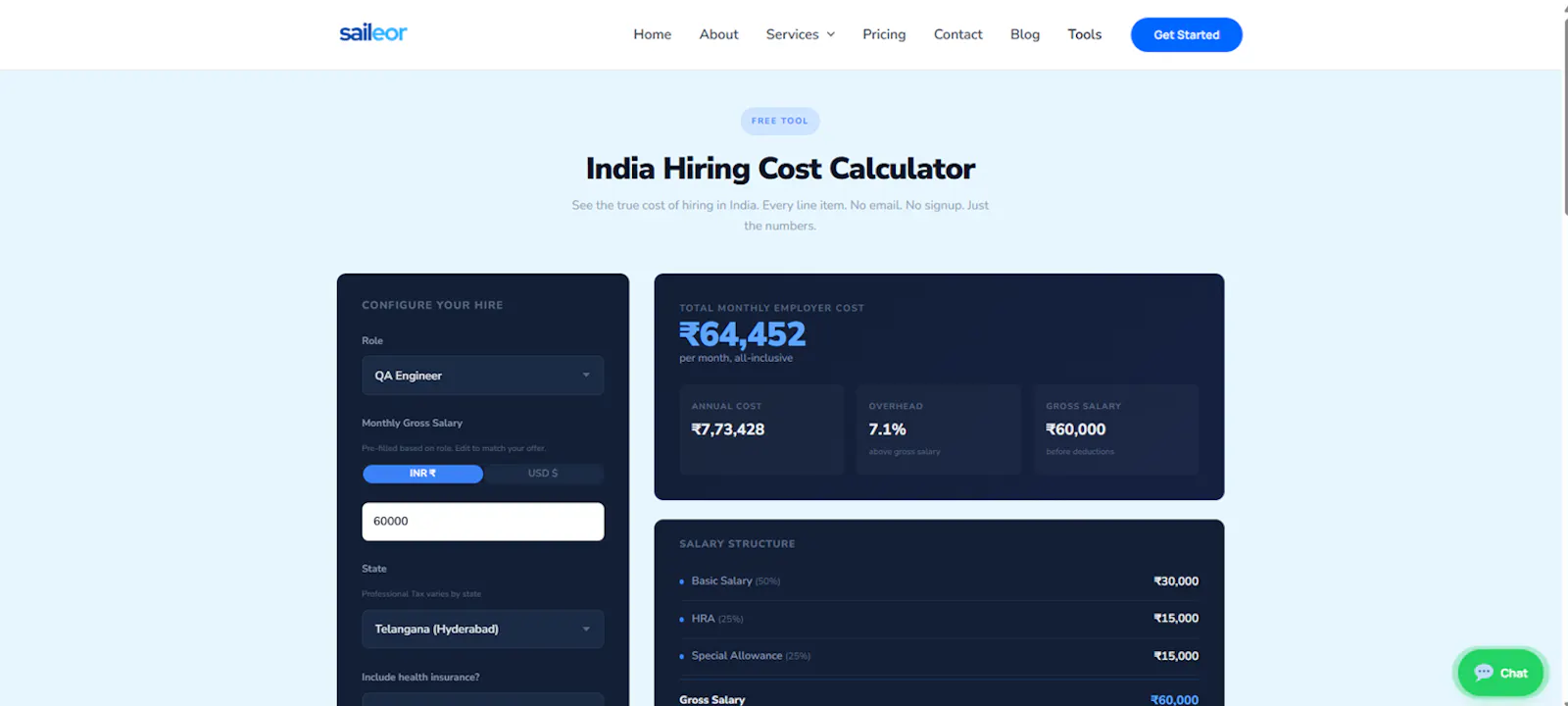Image resolution: width=1568 pixels, height=706 pixels.
Task: Click the ₹64,452 total monthly cost
Action: click(x=743, y=334)
